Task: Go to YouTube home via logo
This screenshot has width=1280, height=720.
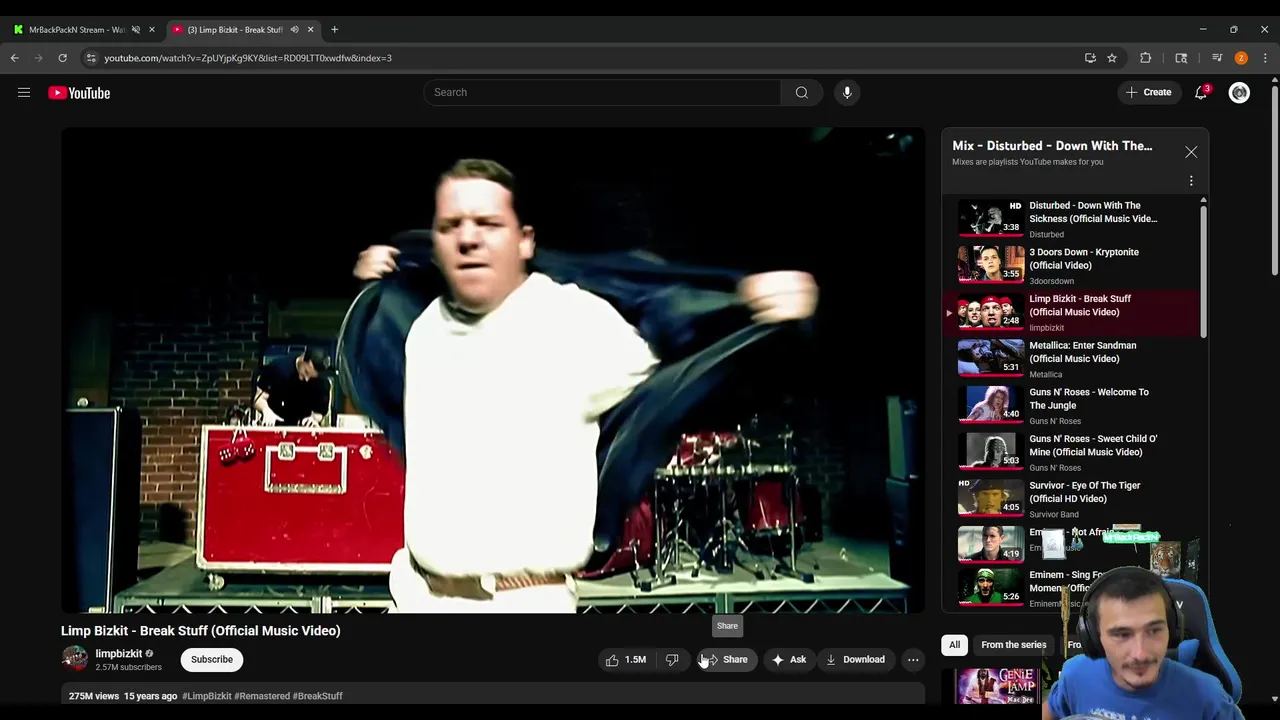Action: coord(79,93)
